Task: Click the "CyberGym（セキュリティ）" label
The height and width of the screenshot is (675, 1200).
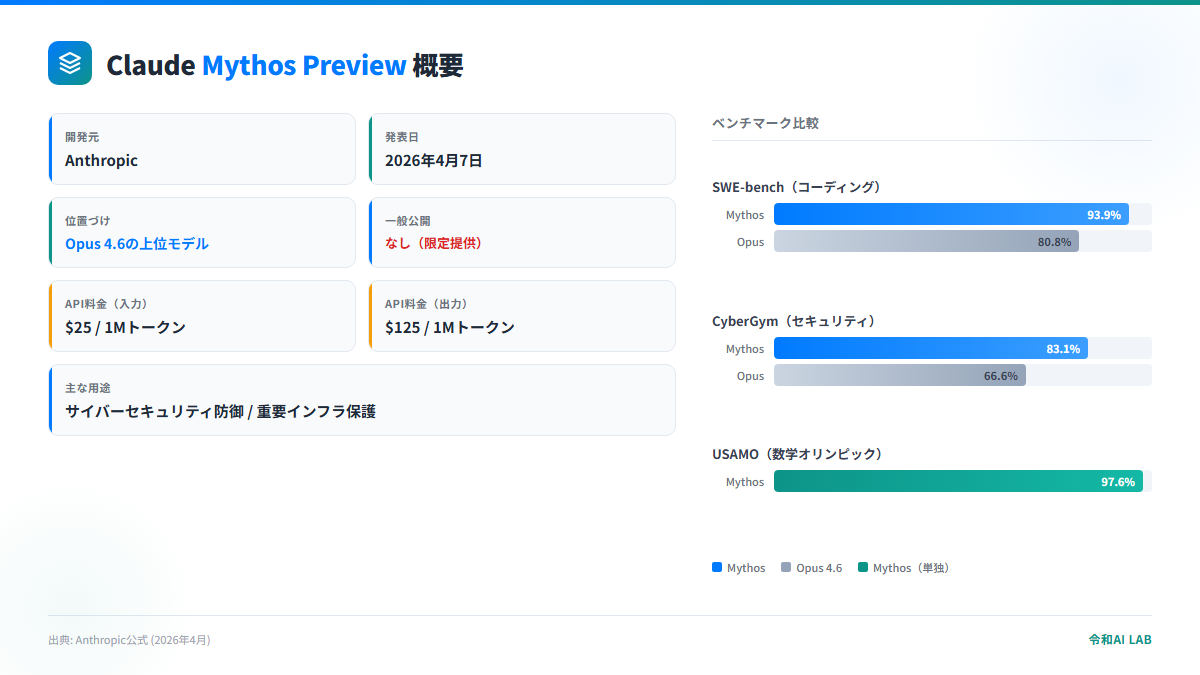Action: pos(796,321)
